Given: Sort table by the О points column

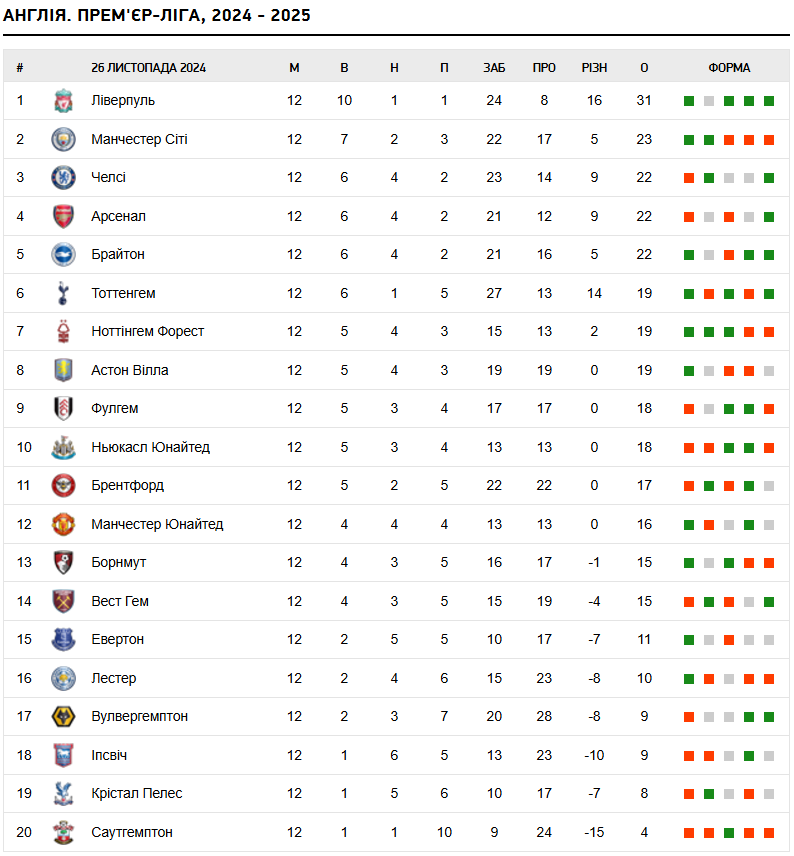Looking at the screenshot, I should click(644, 68).
